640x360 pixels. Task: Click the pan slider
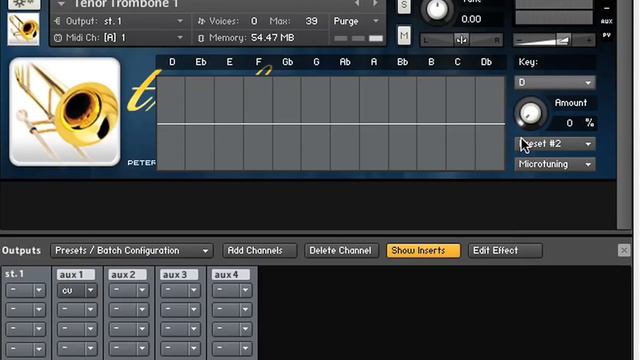tap(461, 40)
